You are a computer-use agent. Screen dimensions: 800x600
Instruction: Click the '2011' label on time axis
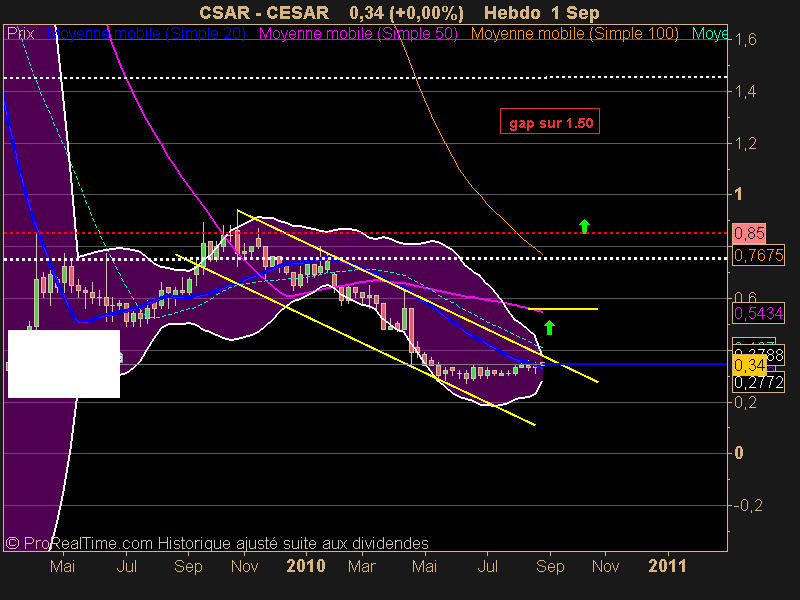click(667, 566)
